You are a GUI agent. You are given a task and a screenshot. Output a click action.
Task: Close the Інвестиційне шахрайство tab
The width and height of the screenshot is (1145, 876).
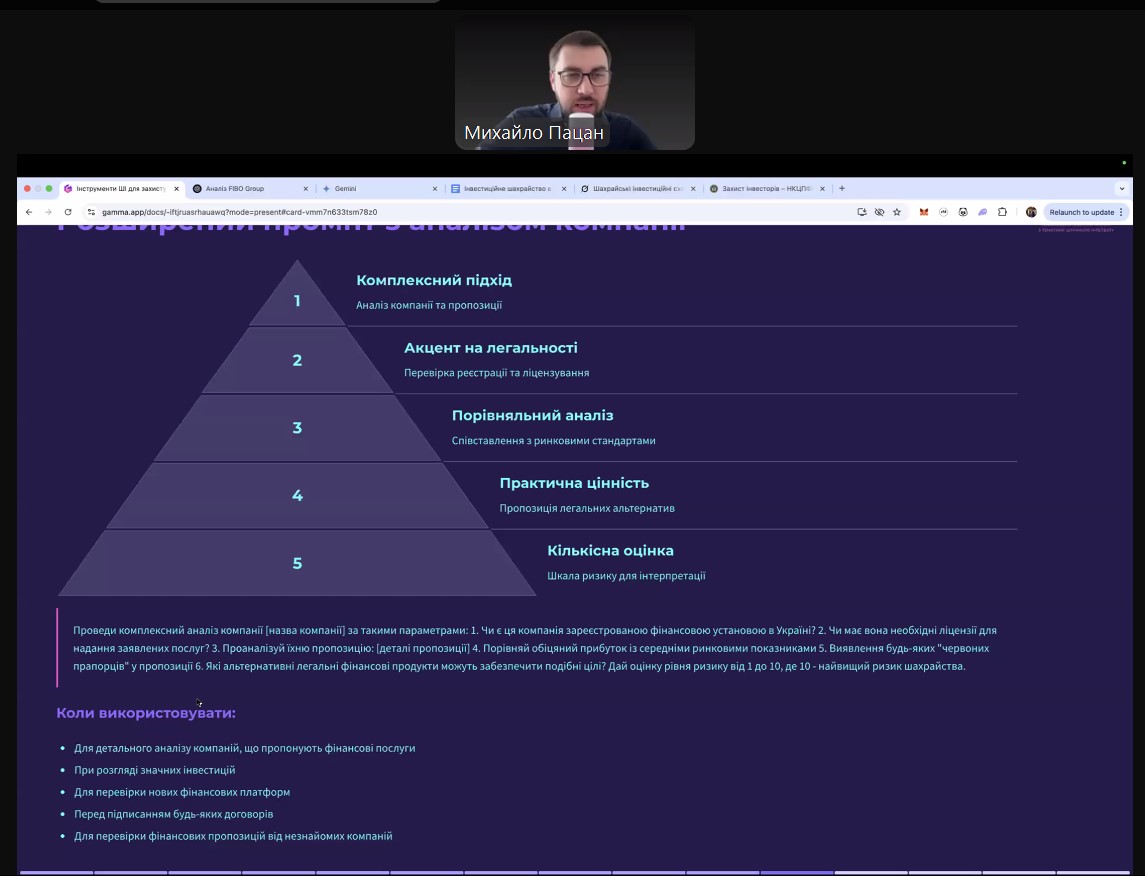pyautogui.click(x=564, y=188)
